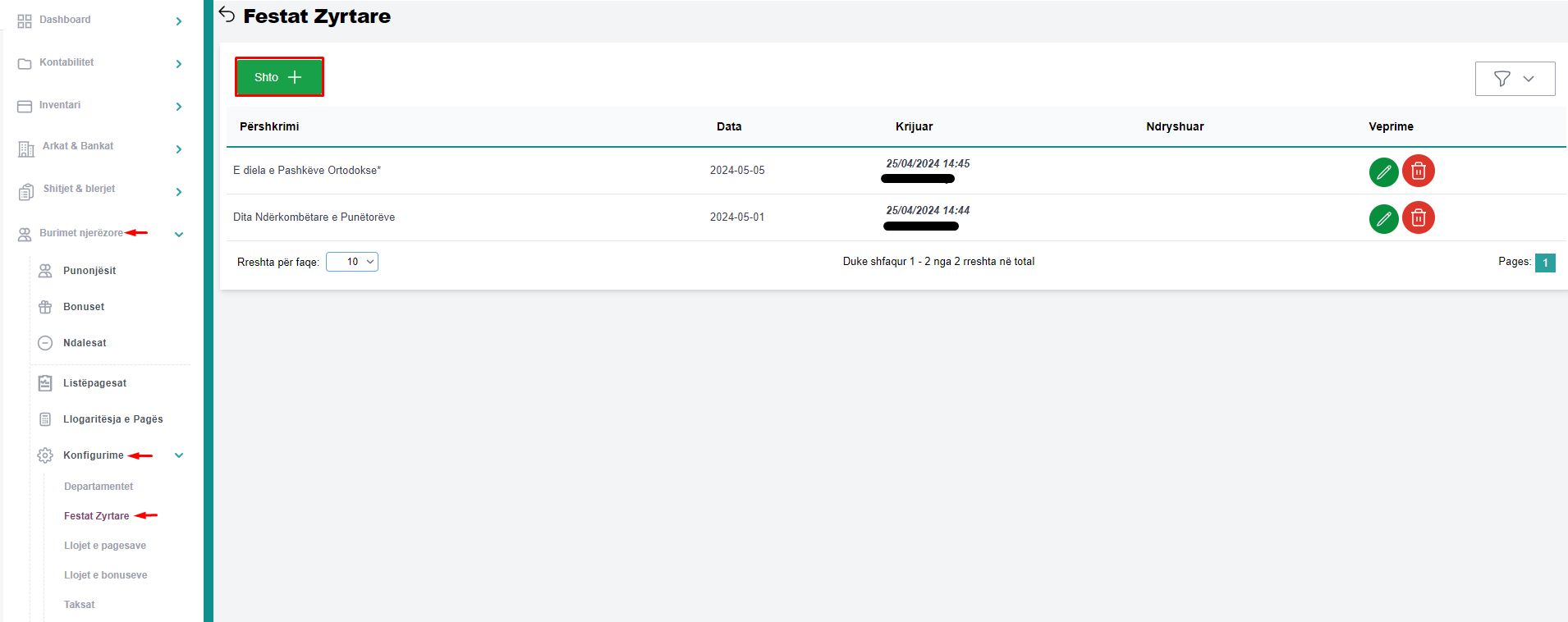Screen dimensions: 1568x622
Task: Open the Ndalesat sidebar item
Action: tap(85, 343)
